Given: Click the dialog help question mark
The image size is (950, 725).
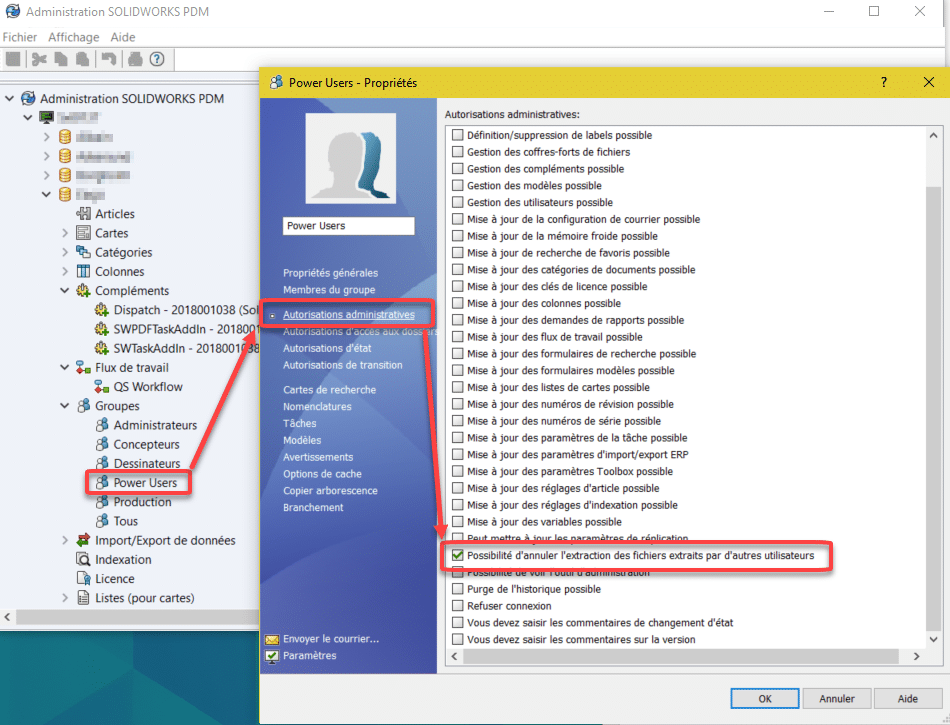Looking at the screenshot, I should (883, 82).
